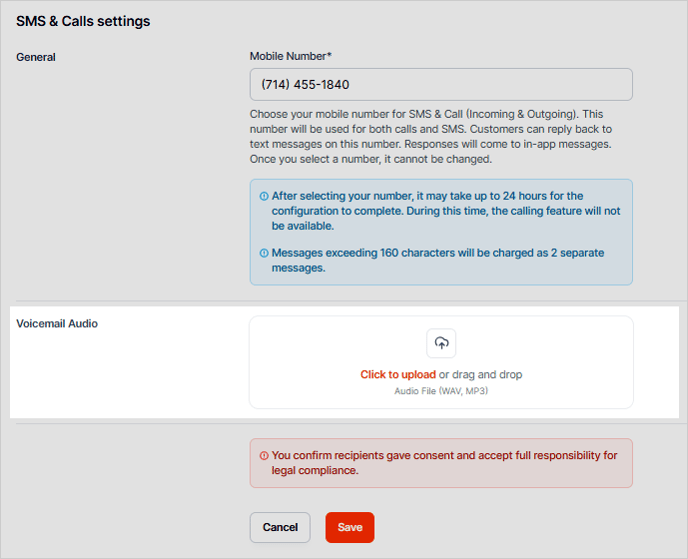
Task: Click the 24 hours configuration notice text
Action: tap(446, 211)
